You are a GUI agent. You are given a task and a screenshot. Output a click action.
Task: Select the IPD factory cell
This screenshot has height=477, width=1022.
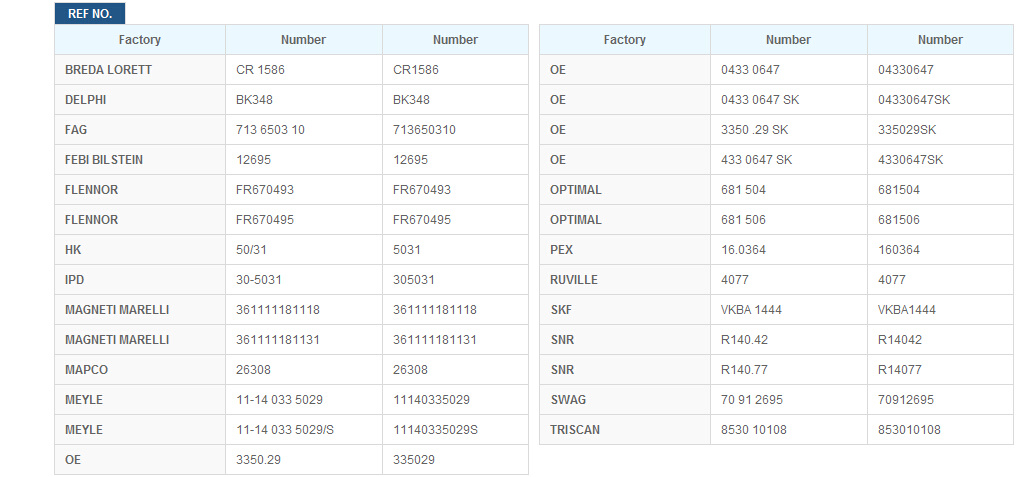(140, 280)
